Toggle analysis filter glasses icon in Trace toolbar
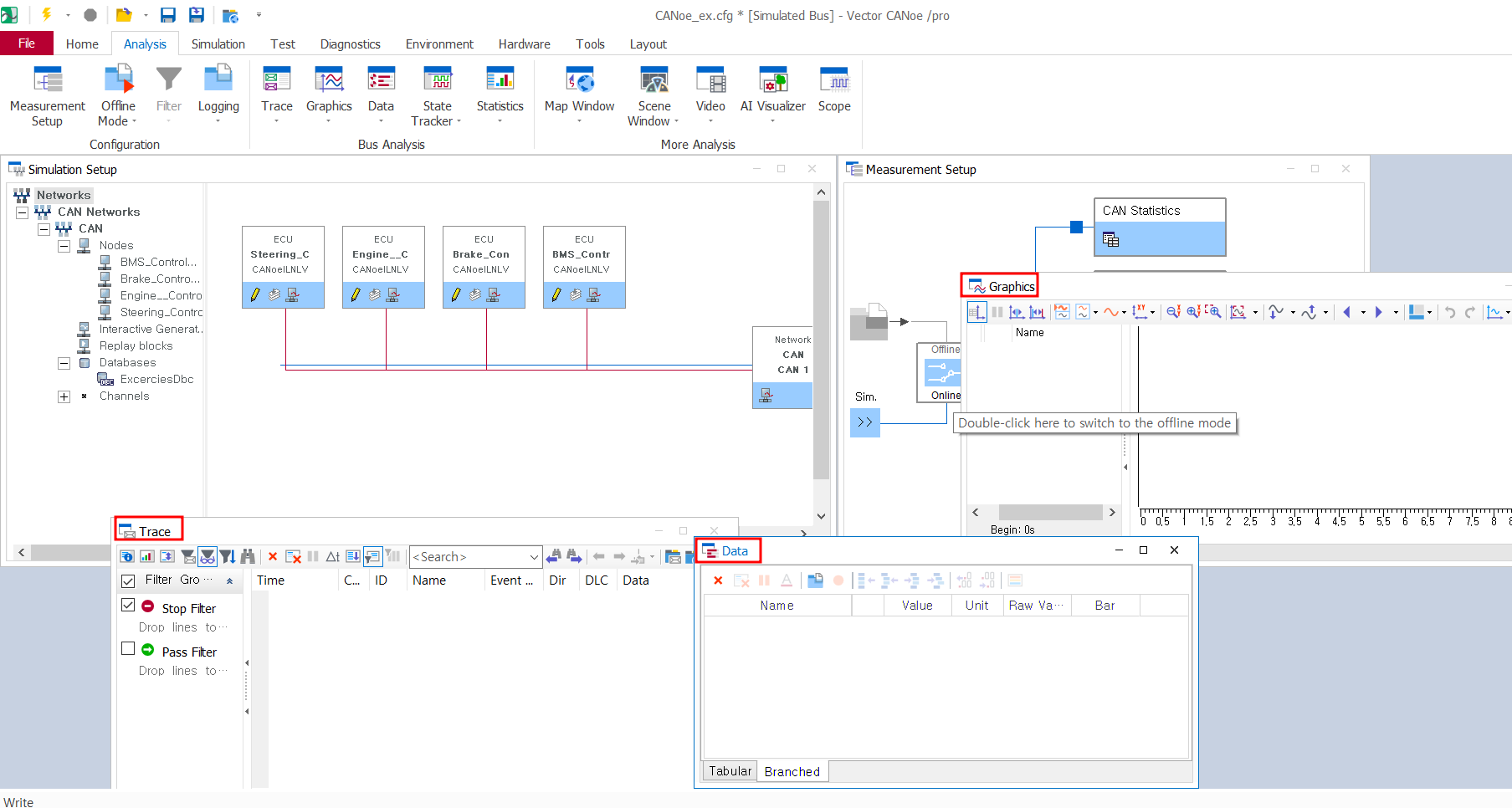1512x808 pixels. coord(208,556)
